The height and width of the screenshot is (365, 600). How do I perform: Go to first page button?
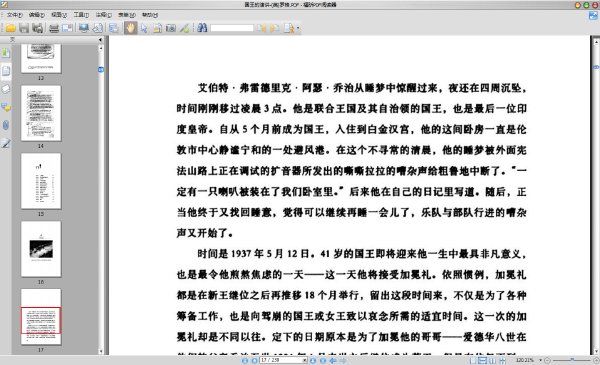[245, 360]
